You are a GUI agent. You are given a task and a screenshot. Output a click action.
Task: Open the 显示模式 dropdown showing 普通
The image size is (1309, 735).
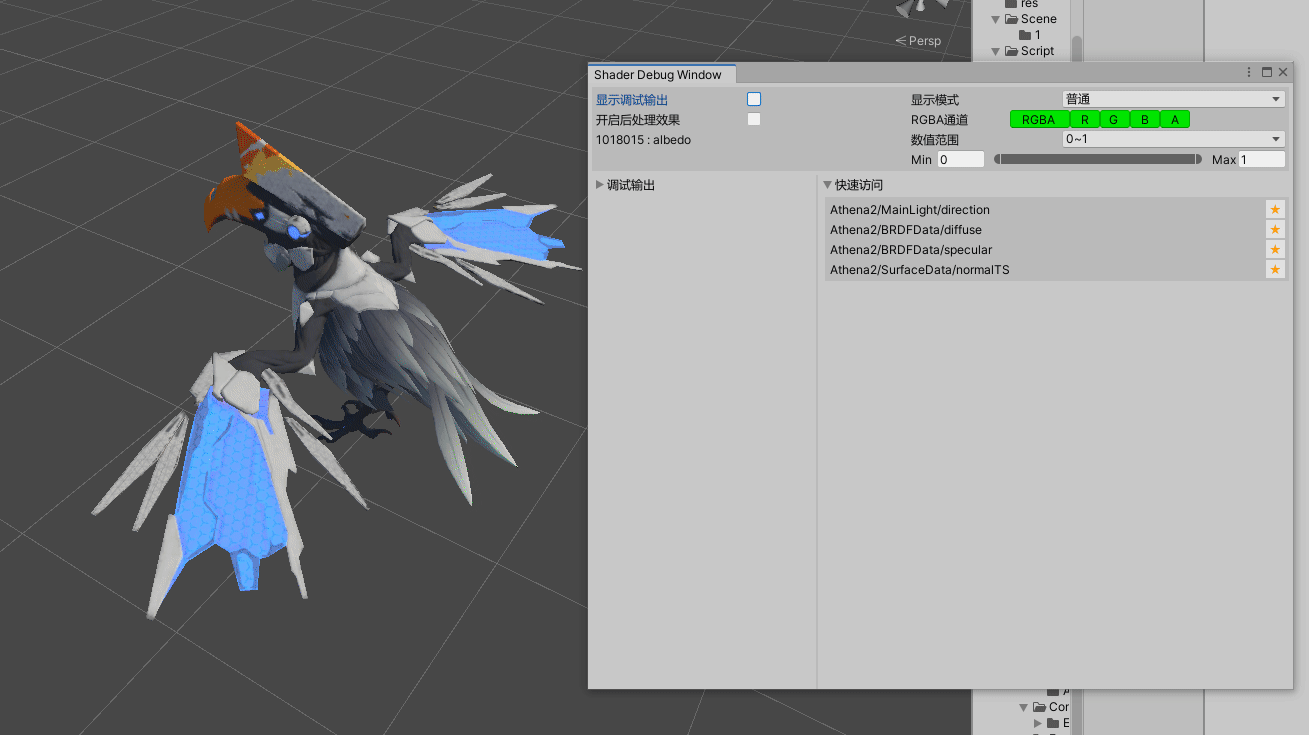[x=1172, y=99]
